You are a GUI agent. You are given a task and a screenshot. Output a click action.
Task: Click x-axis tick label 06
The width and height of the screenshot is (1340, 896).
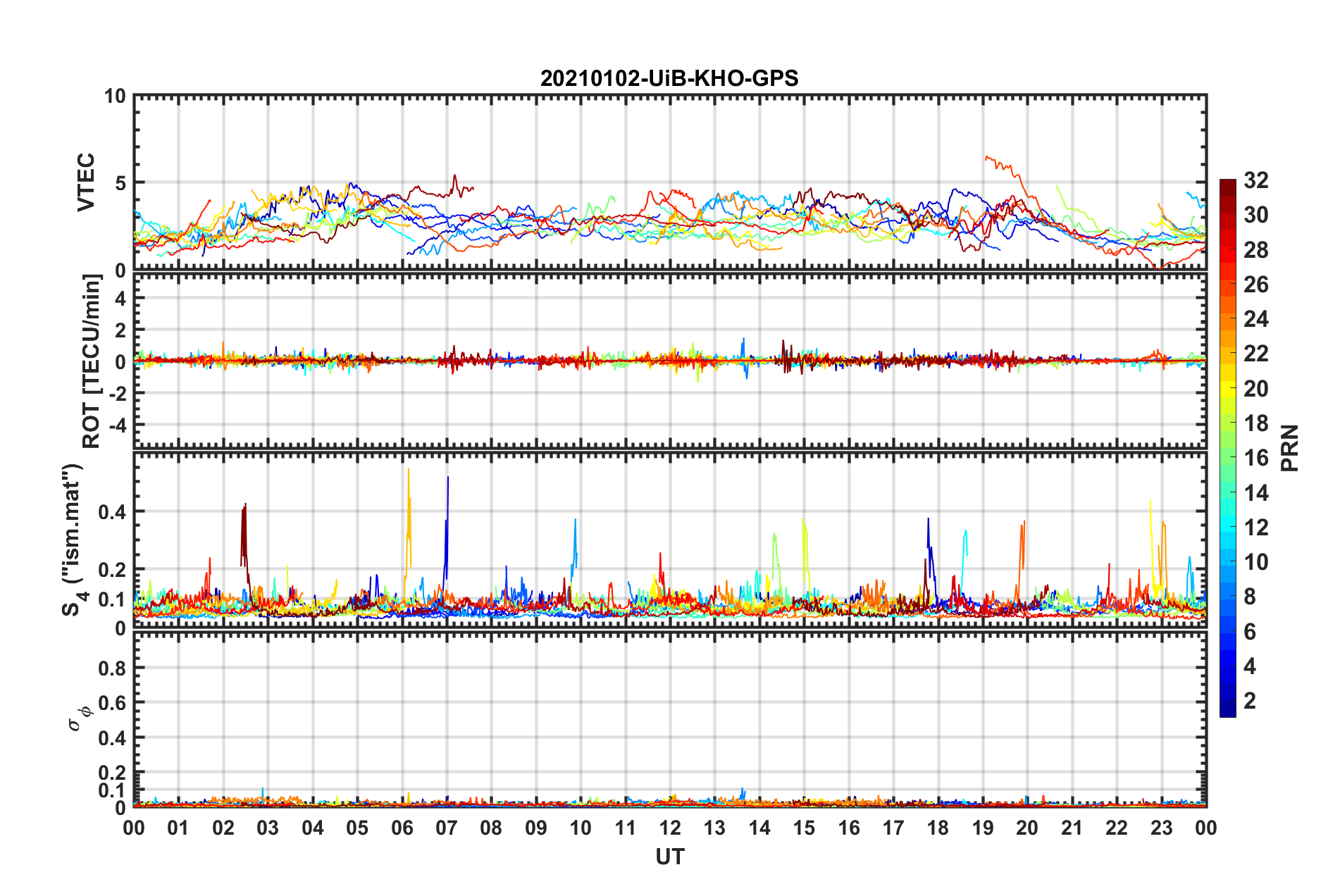click(x=402, y=828)
